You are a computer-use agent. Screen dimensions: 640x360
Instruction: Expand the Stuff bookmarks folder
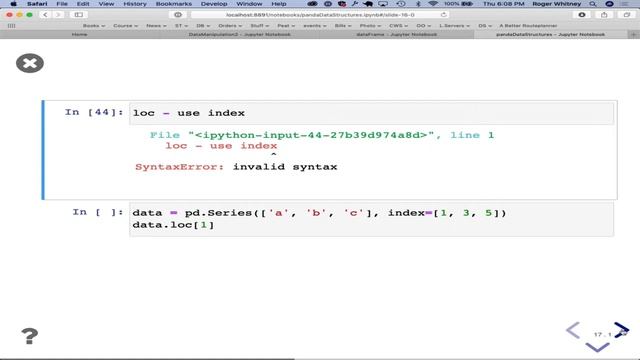click(x=259, y=26)
